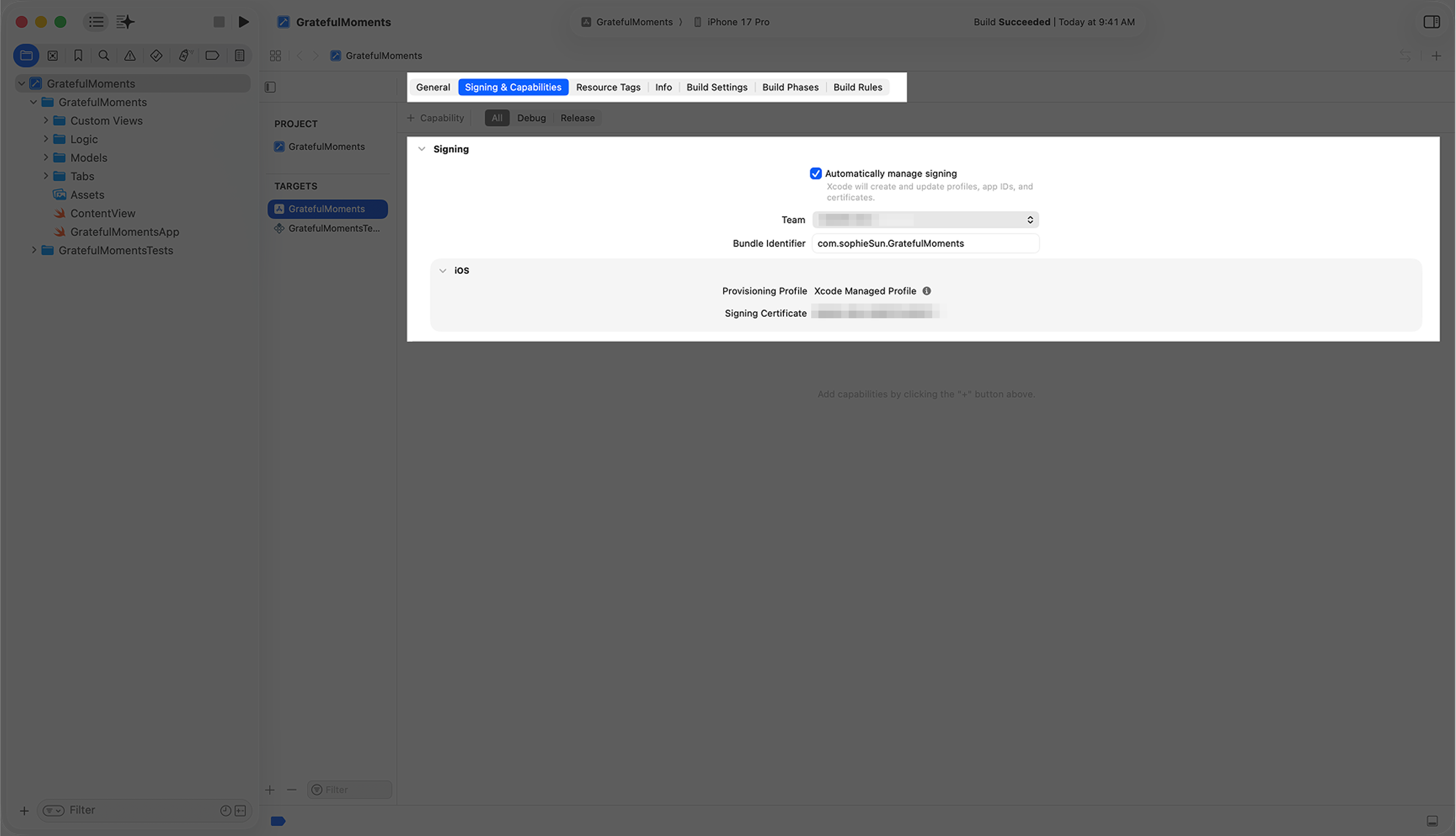Run the project with the Play button
1456x836 pixels.
[x=243, y=22]
